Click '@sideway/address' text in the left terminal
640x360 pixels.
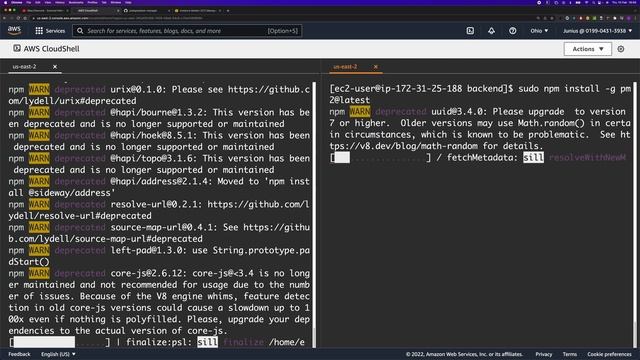[x=69, y=193]
